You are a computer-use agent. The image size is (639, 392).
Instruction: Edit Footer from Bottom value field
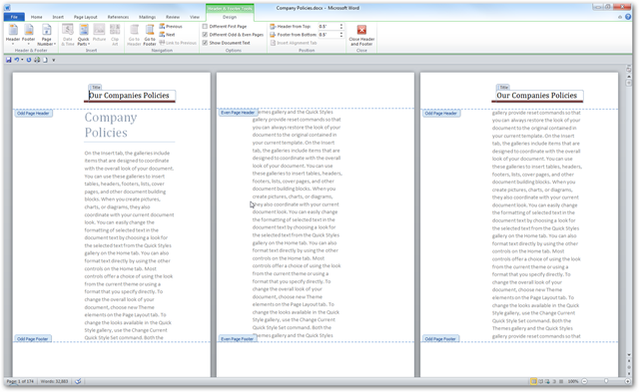point(328,35)
